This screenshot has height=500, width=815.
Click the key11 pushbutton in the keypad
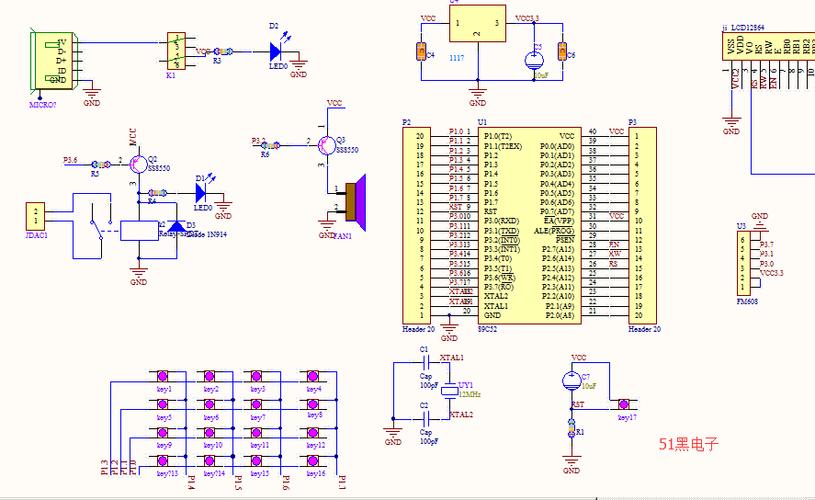point(256,432)
